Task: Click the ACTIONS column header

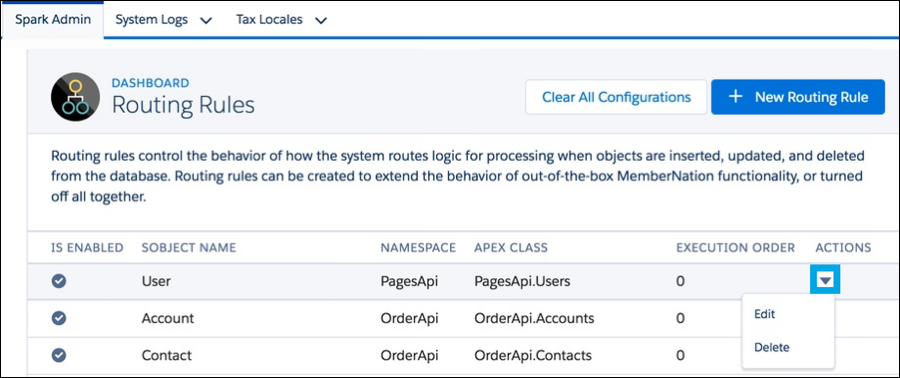Action: point(843,248)
